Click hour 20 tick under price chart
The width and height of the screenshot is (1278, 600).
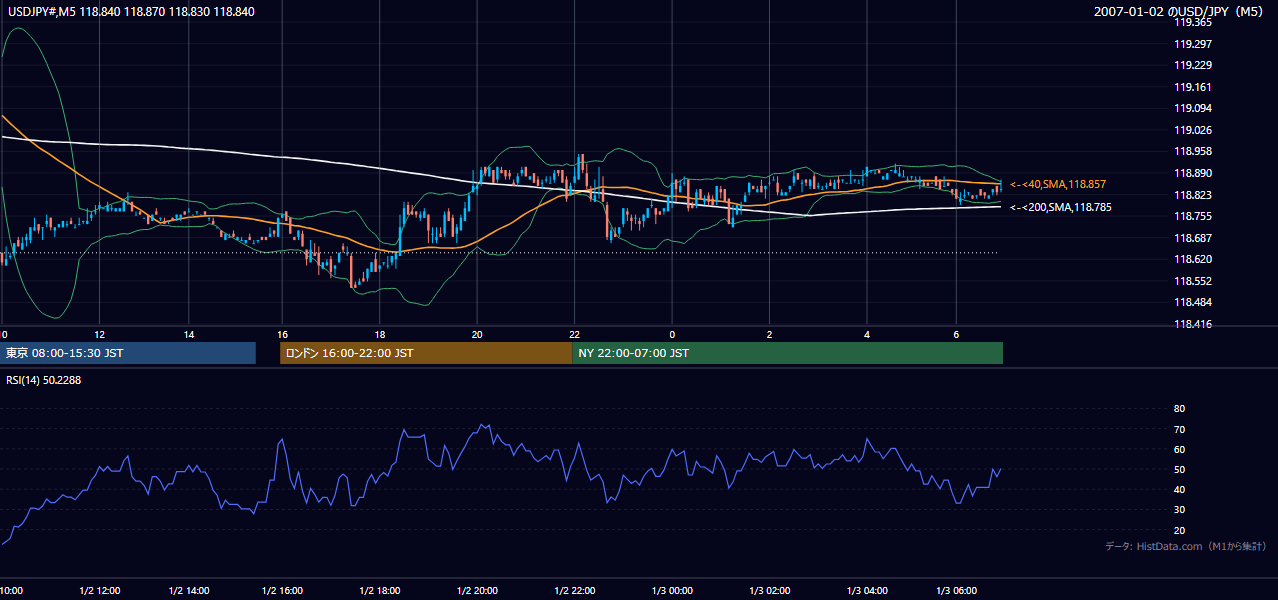477,334
